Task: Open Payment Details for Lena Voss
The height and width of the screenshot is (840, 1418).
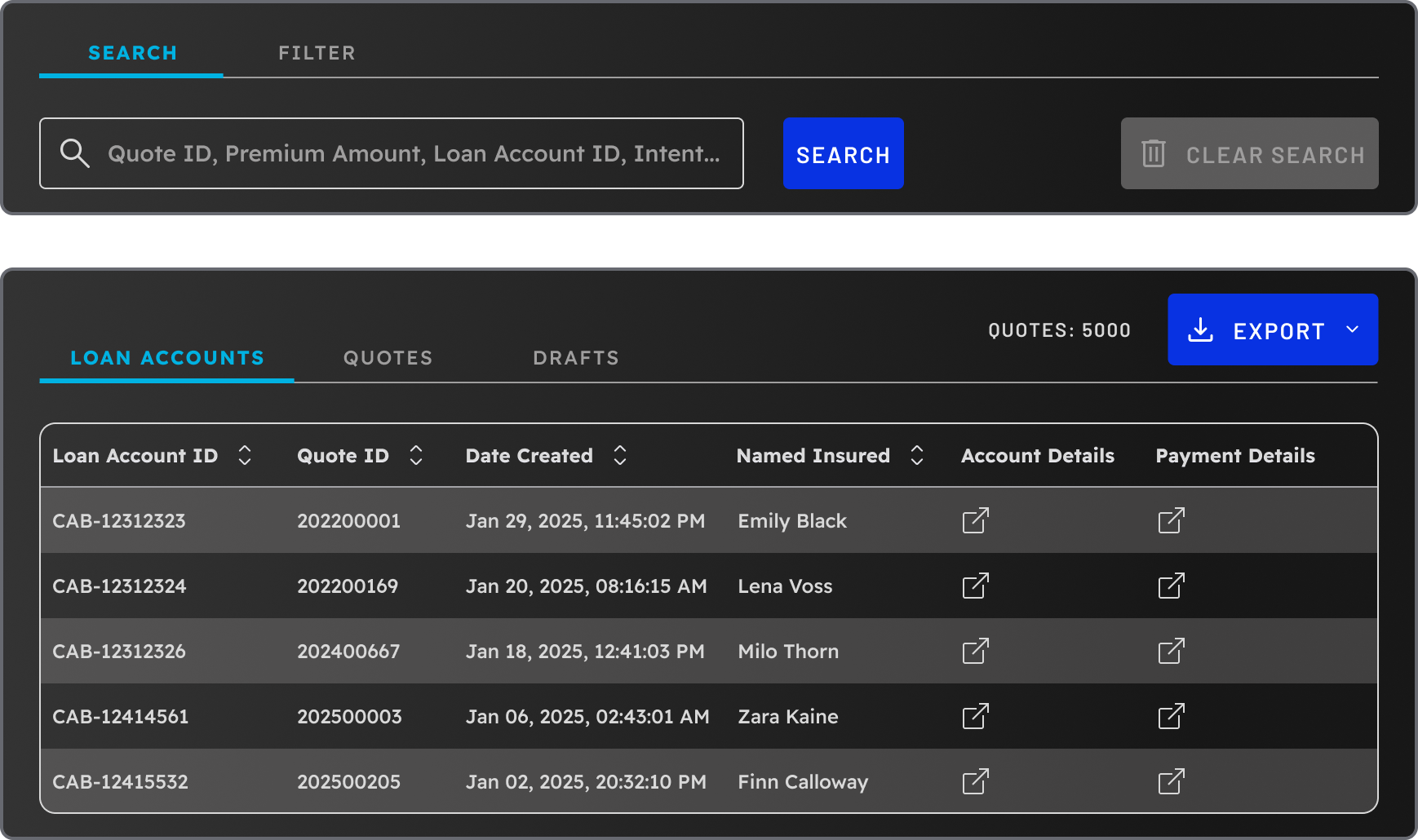Action: coord(1172,586)
